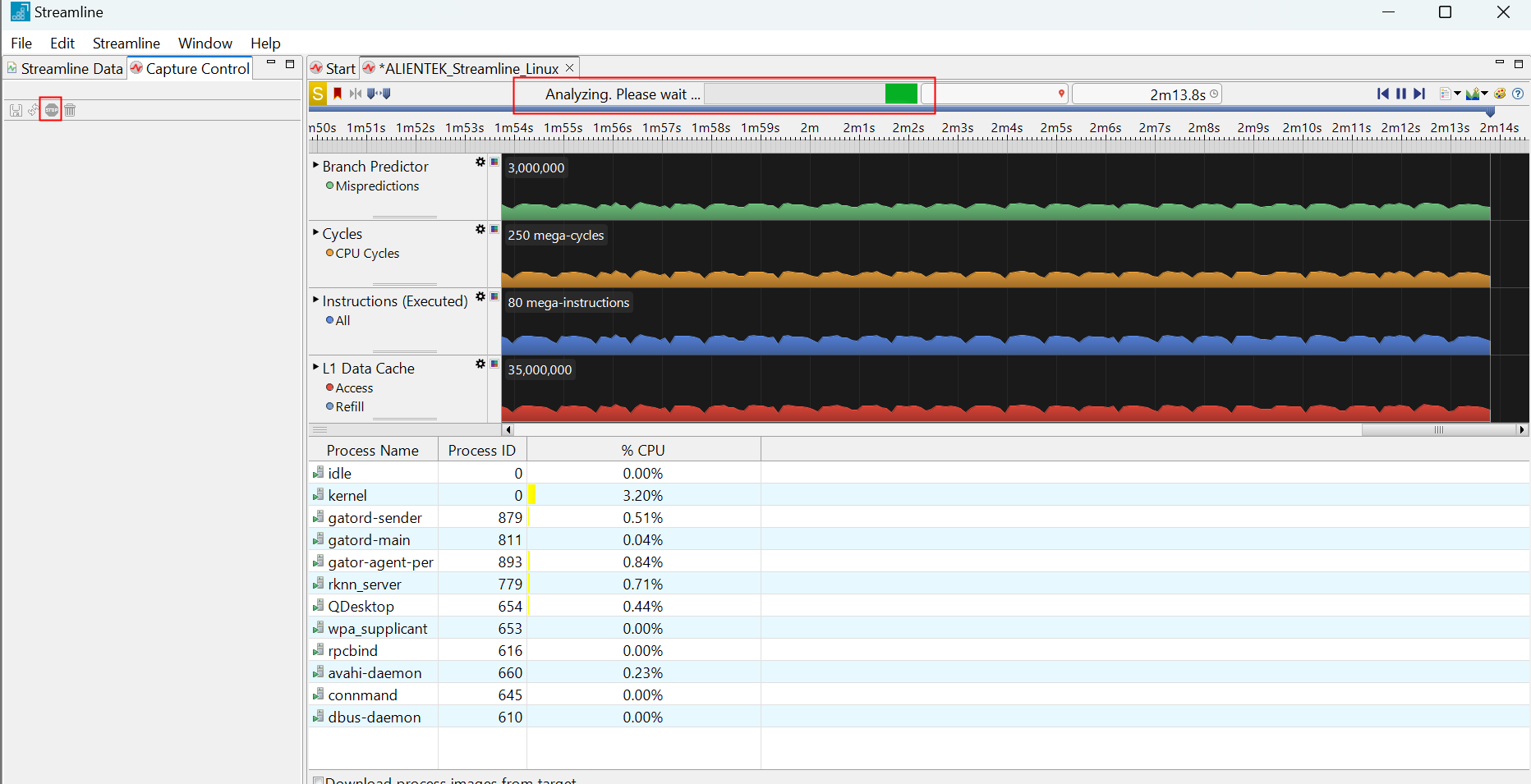The image size is (1531, 784).
Task: Jump to the start of the timeline
Action: pos(1383,94)
